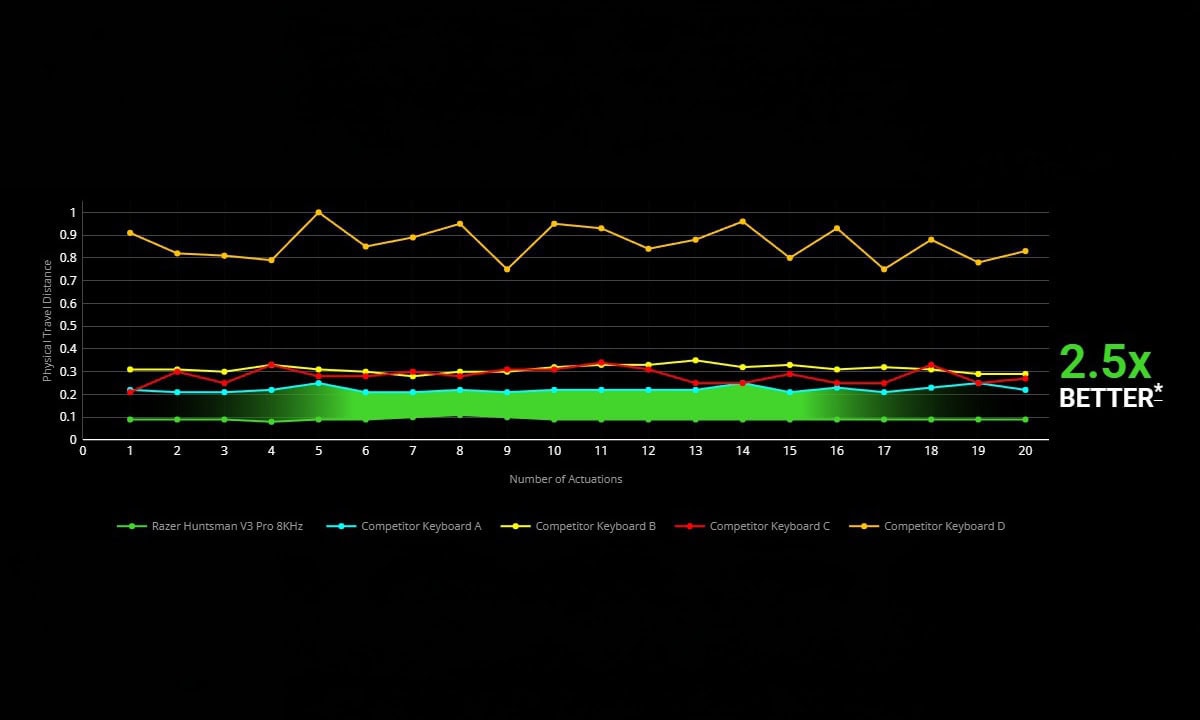Toggle Competitor Keyboard C legend entry

coord(752,526)
